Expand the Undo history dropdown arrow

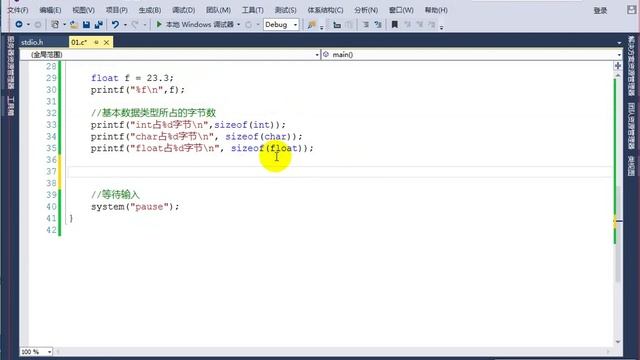[125, 25]
